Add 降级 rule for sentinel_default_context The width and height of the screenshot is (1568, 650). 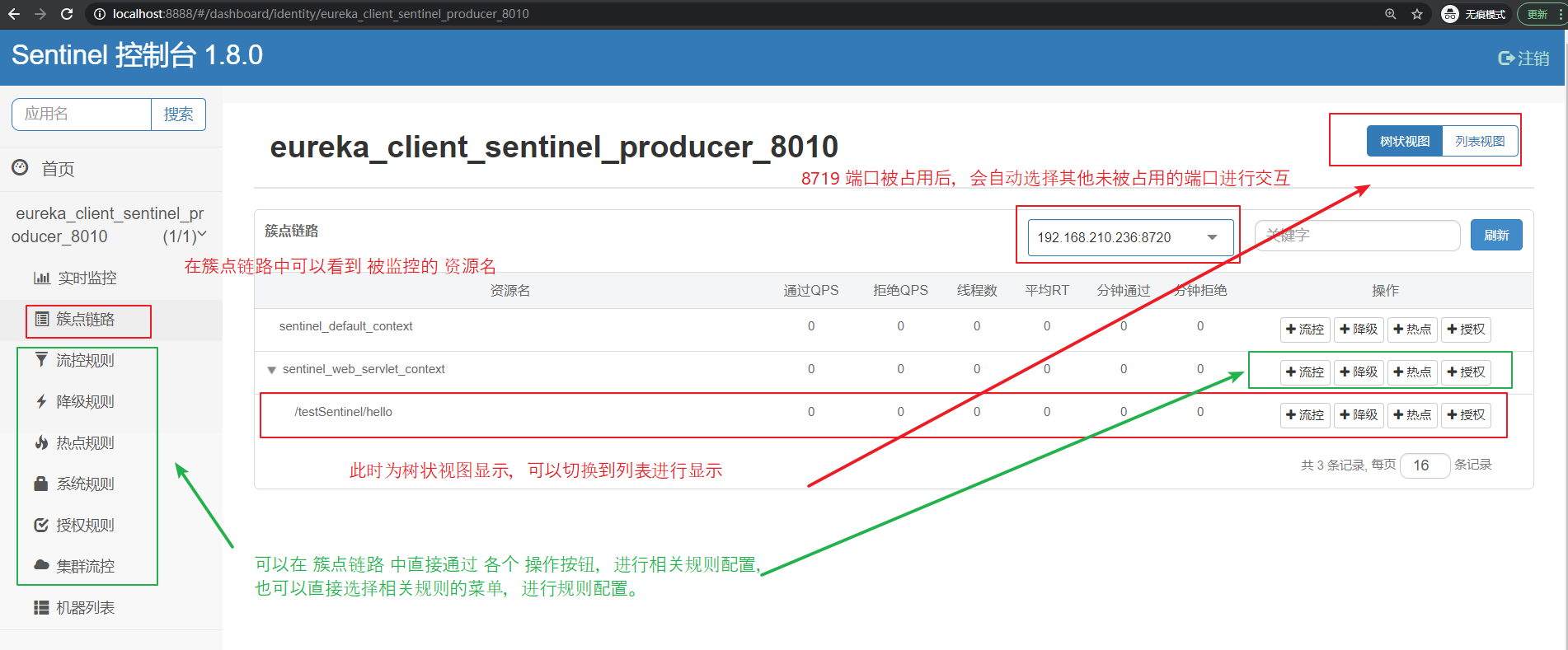pos(1359,330)
